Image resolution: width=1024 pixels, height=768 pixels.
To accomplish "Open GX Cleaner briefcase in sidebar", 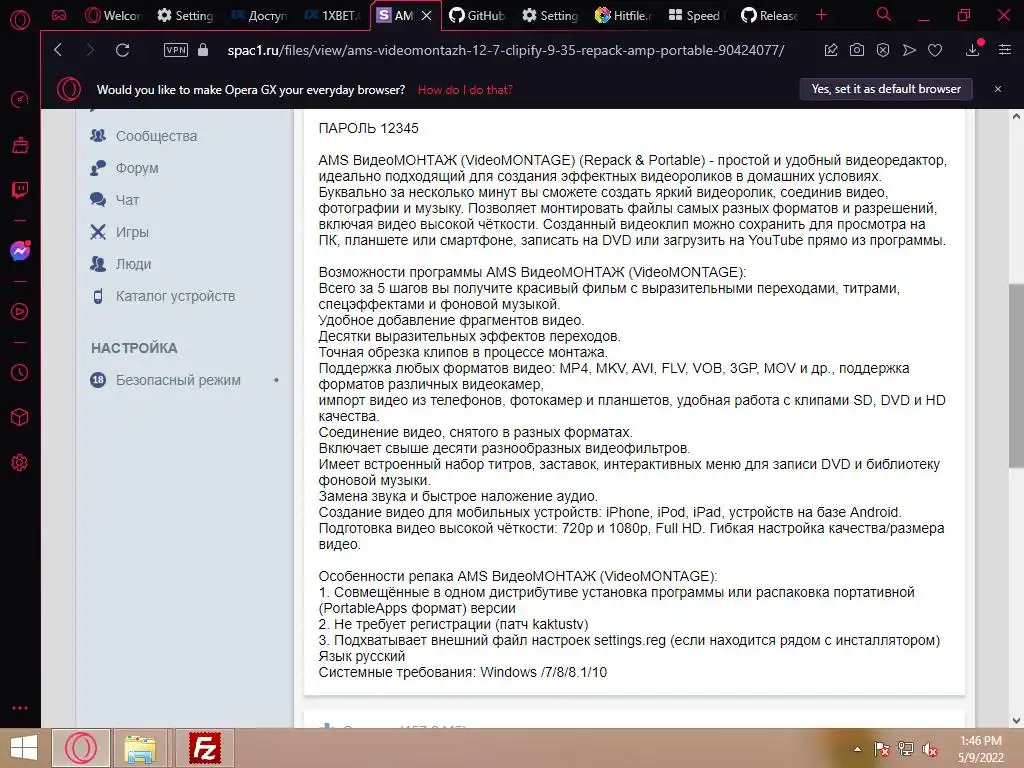I will 20,145.
